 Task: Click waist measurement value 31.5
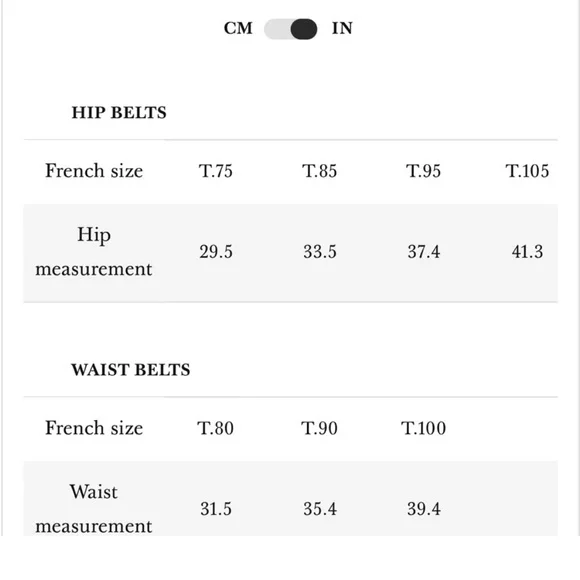click(x=216, y=509)
